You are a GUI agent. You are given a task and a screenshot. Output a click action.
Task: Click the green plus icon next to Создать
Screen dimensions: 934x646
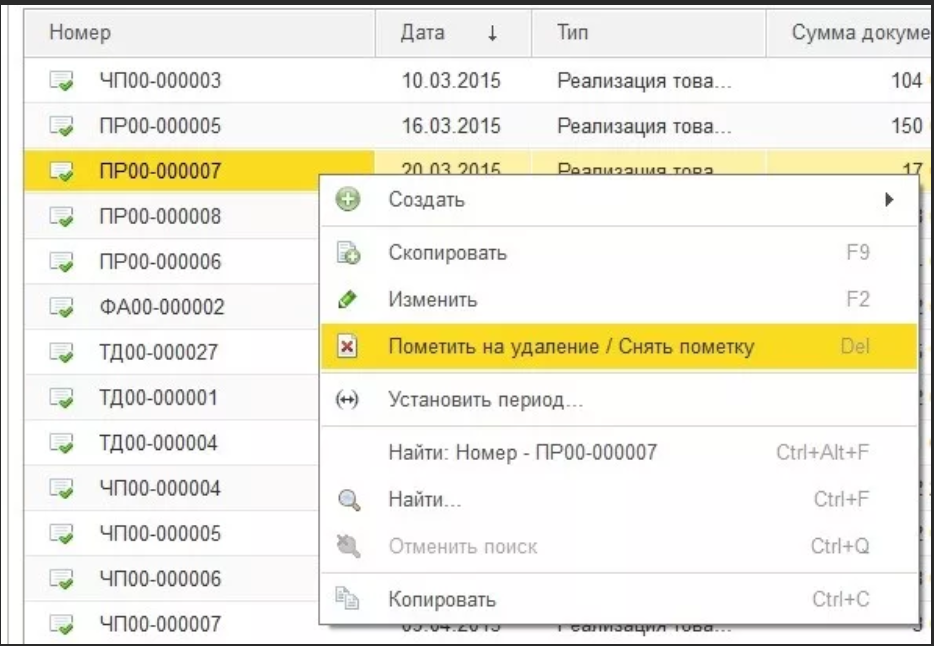[348, 199]
